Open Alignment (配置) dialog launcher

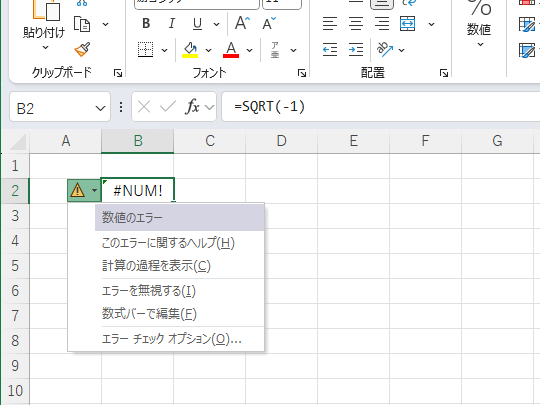(x=444, y=73)
